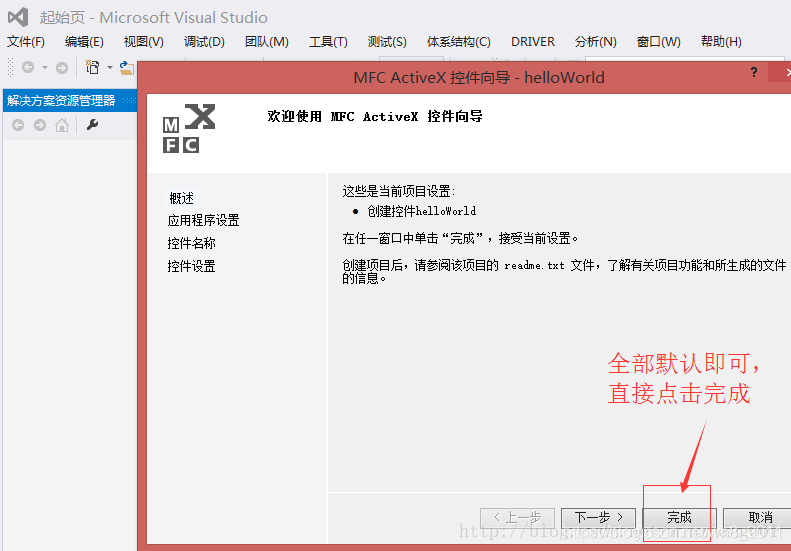This screenshot has height=551, width=791.
Task: Go to the 控件设置 wizard page
Action: coord(191,266)
